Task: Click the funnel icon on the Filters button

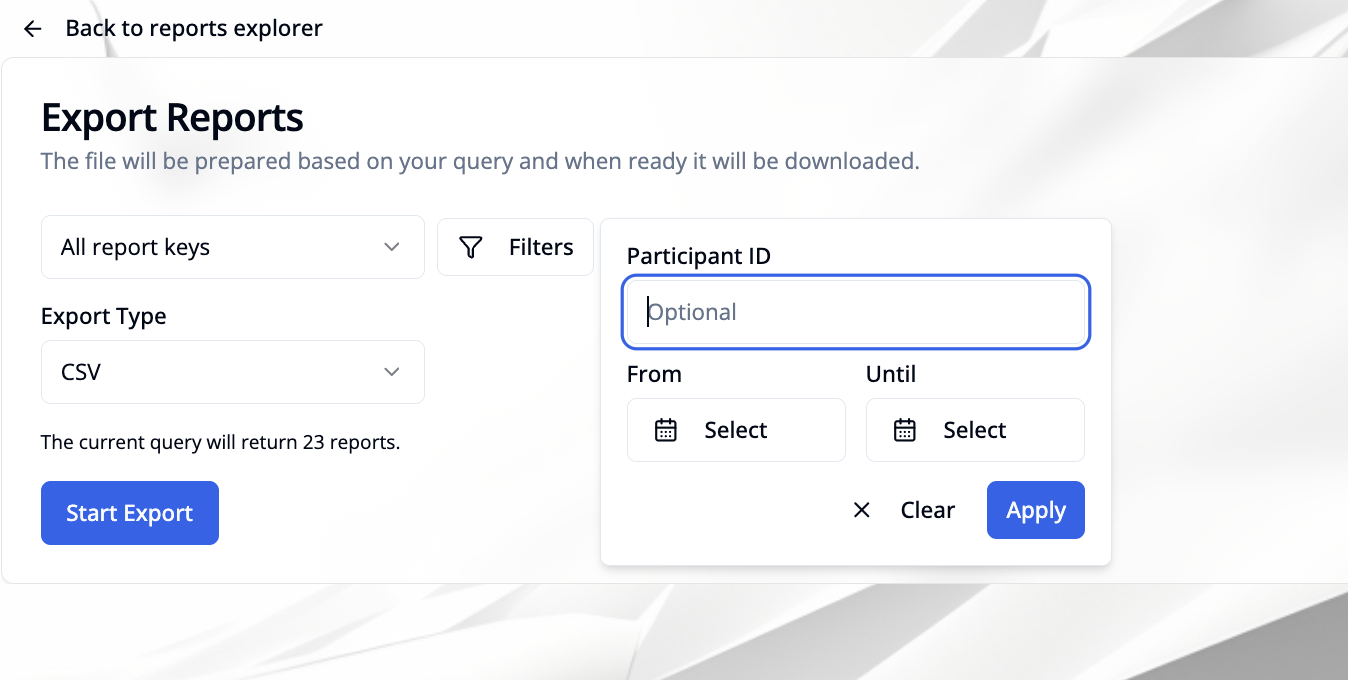Action: (470, 247)
